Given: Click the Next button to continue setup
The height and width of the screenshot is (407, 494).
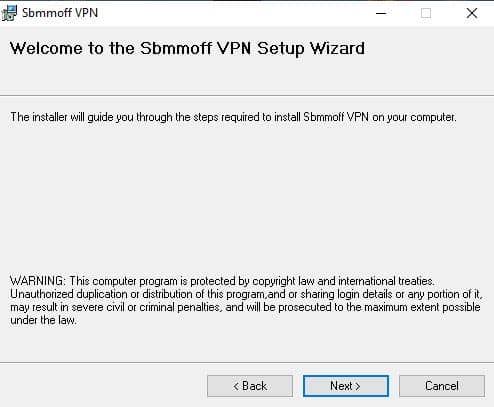Looking at the screenshot, I should 346,386.
